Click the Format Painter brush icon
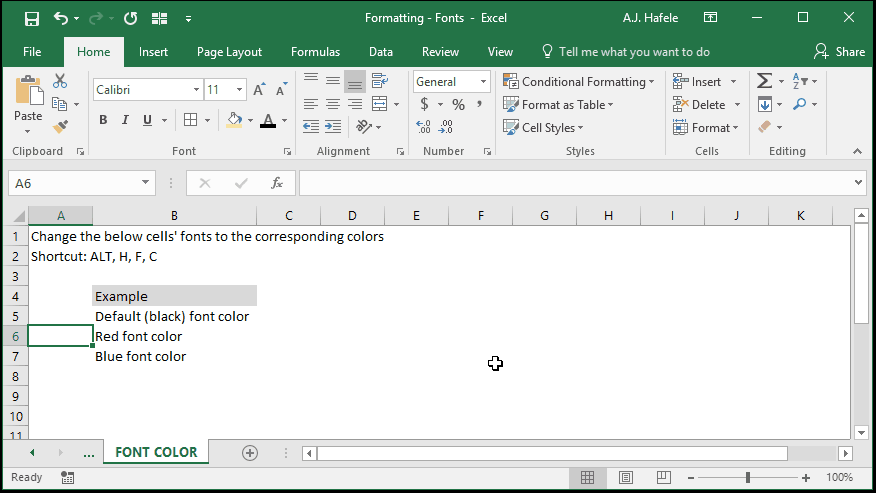The image size is (876, 493). coord(60,127)
